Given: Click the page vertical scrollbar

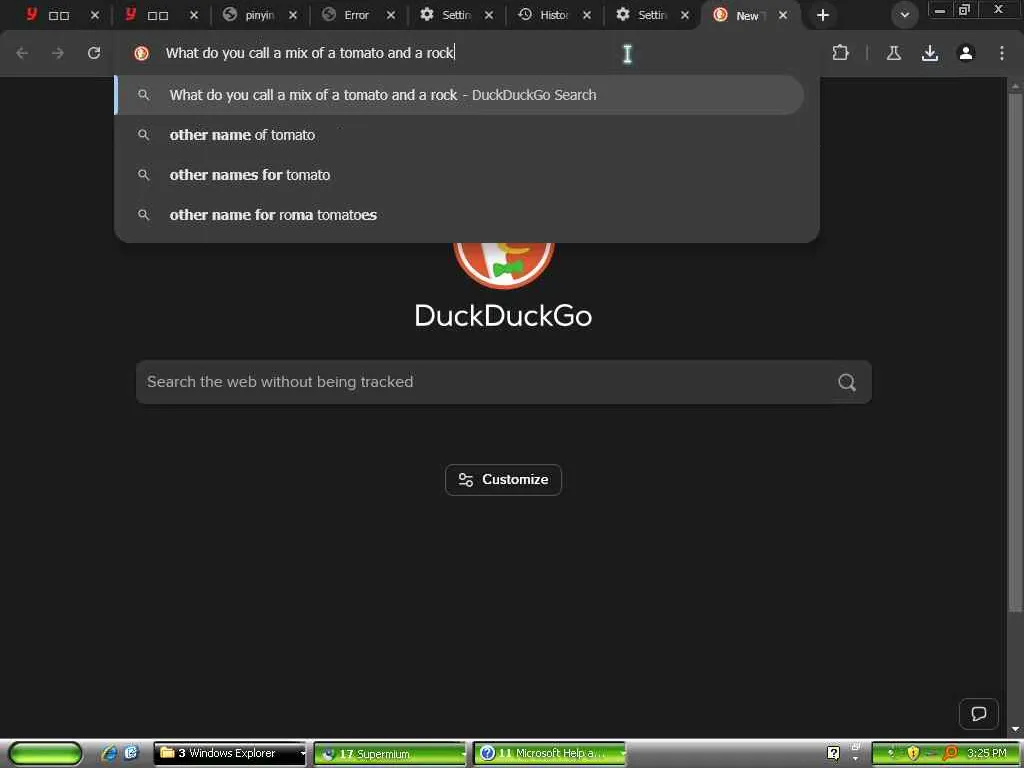Looking at the screenshot, I should pos(1015,353).
